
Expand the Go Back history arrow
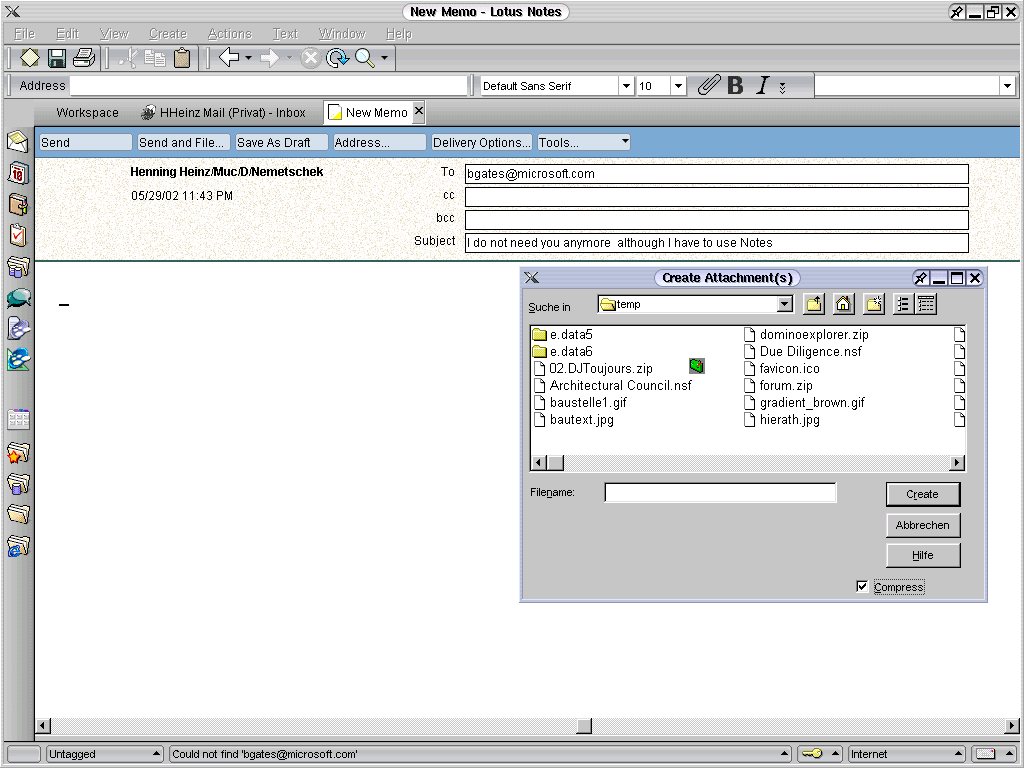click(249, 58)
